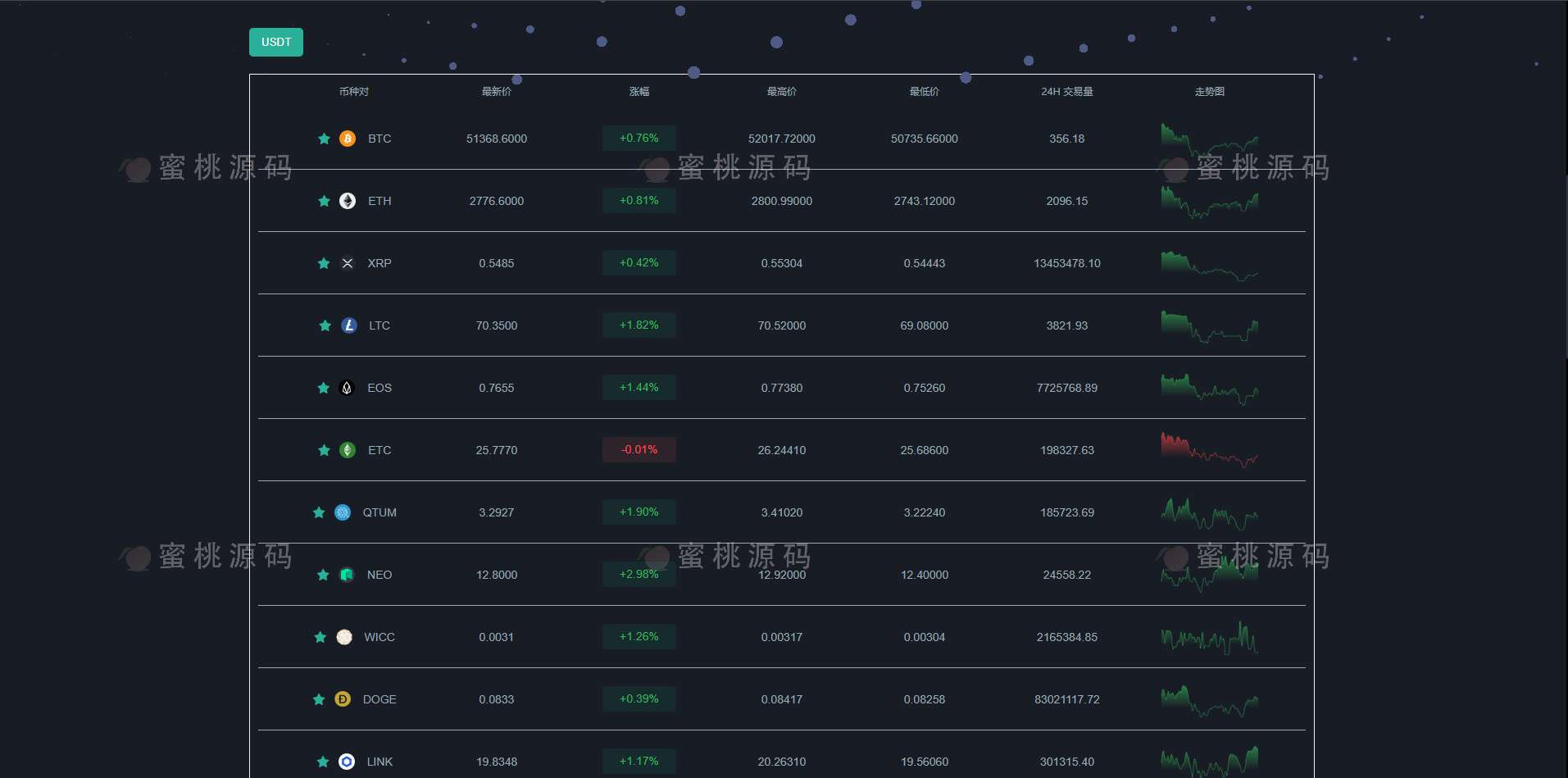Click the ETC -0.01% change badge
Screen dimensions: 1568x778
pyautogui.click(x=639, y=450)
